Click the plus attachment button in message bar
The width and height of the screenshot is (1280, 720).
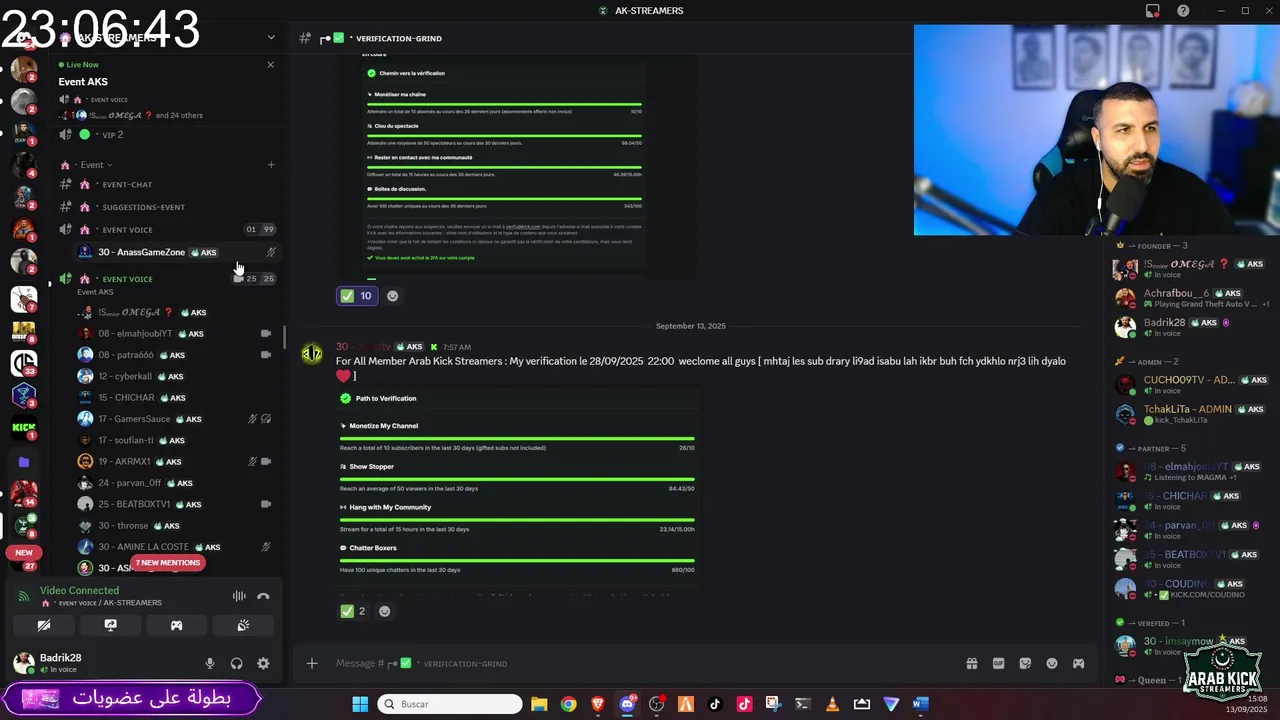point(312,663)
